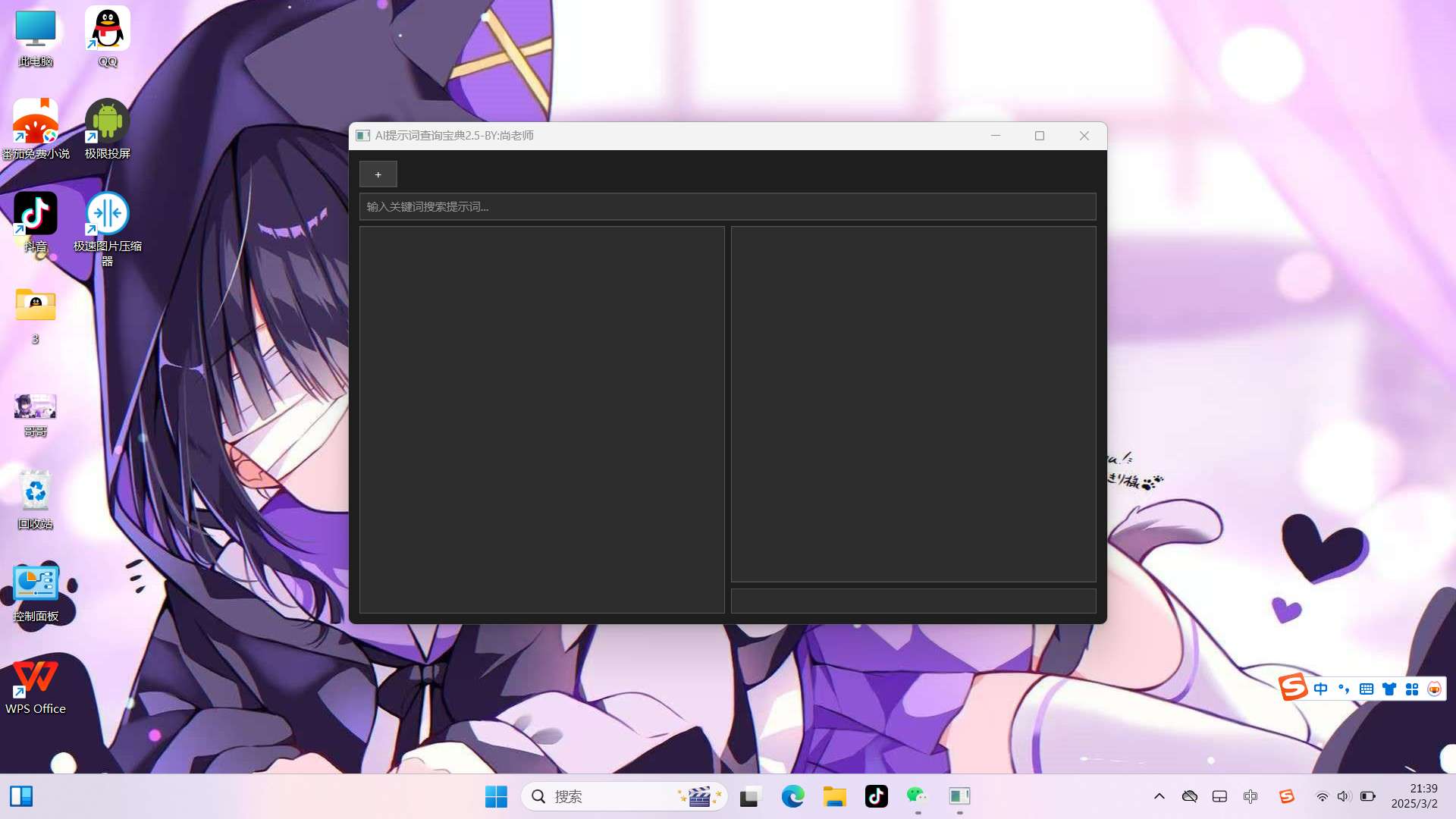Click the AI prompt tool taskbar icon
Screen dimensions: 1456x819
click(959, 796)
